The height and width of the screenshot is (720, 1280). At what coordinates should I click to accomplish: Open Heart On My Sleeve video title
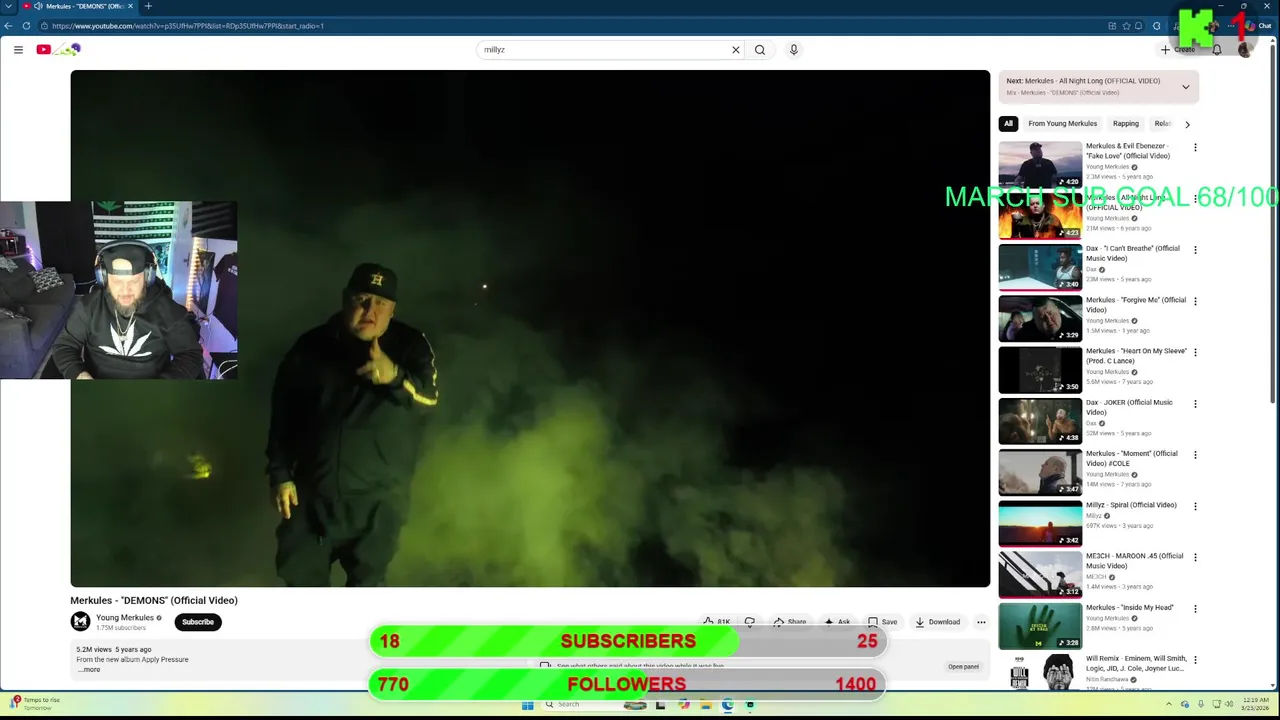coord(1136,356)
